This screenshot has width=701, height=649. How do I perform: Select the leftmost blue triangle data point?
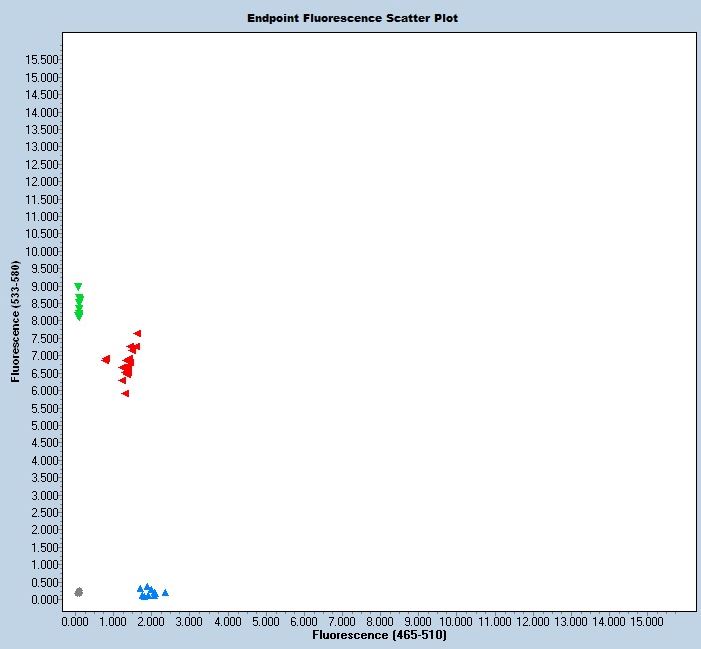tap(140, 589)
